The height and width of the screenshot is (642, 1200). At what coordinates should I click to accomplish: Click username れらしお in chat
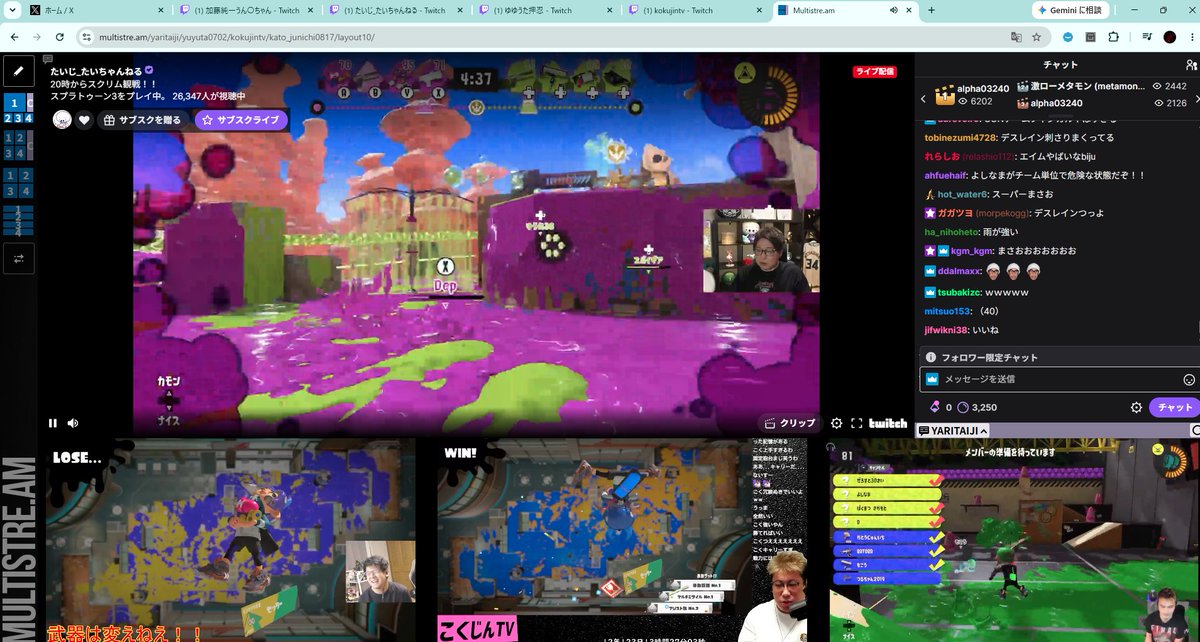point(943,156)
